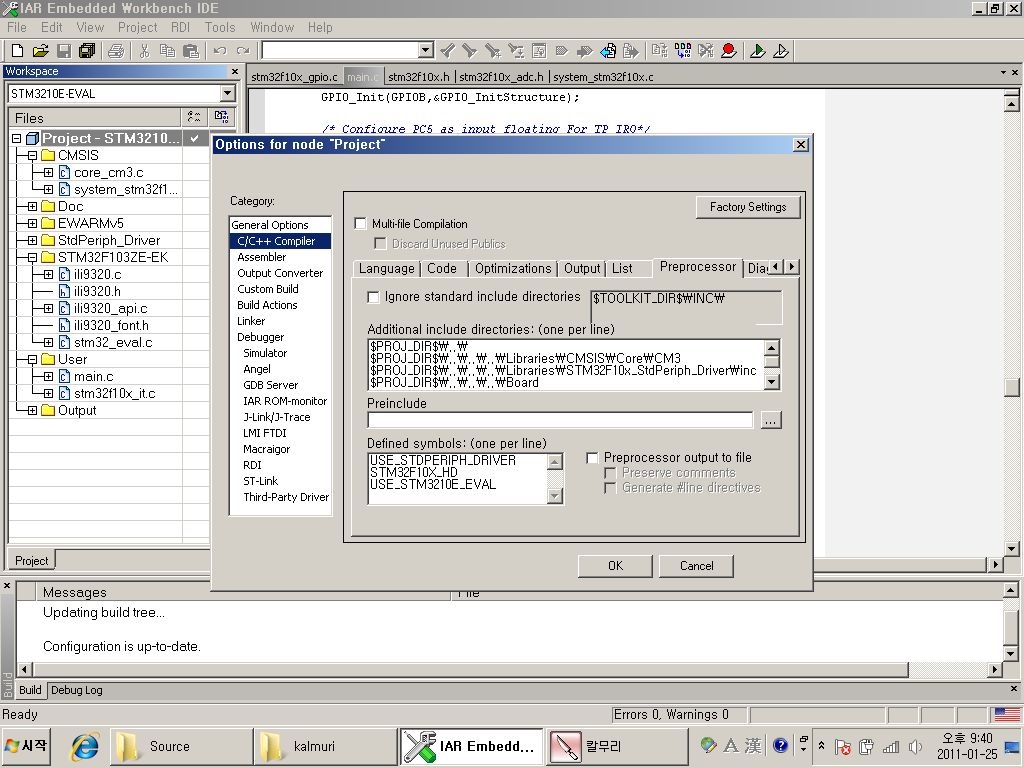Open the Tools menu
The height and width of the screenshot is (768, 1024).
pos(219,27)
